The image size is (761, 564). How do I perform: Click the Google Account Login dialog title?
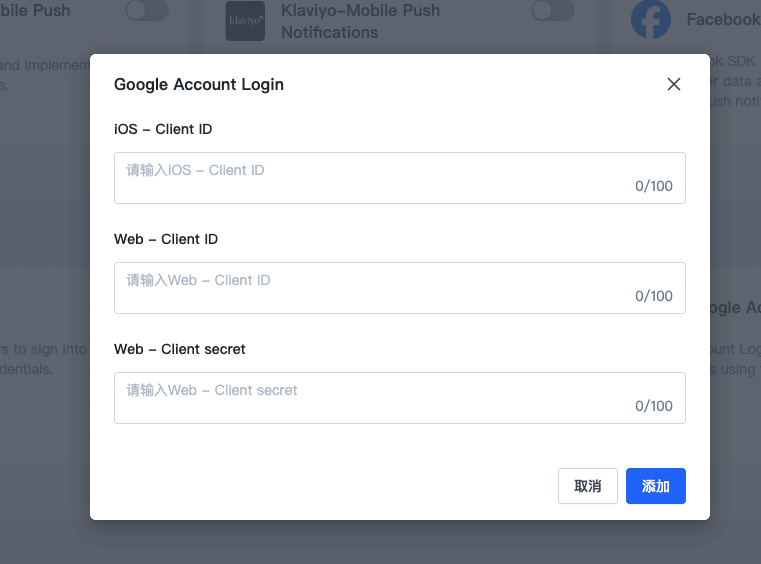point(199,84)
